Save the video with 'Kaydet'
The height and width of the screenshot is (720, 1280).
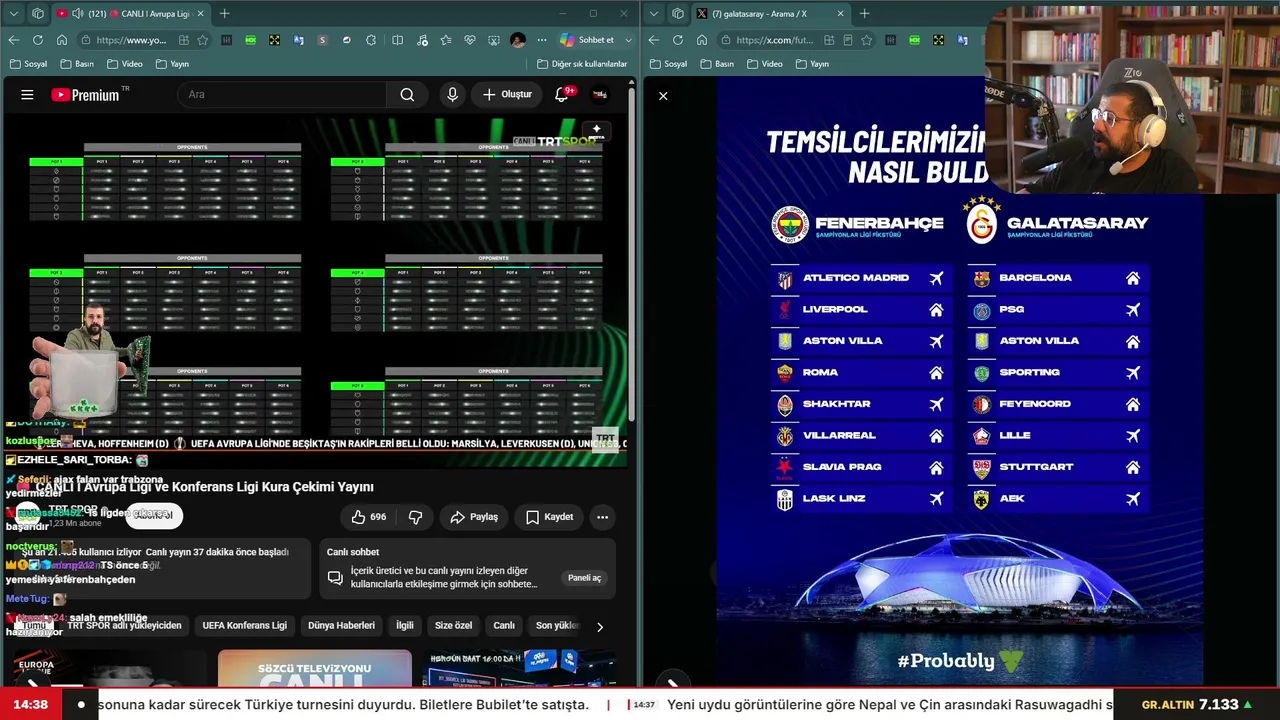click(549, 517)
